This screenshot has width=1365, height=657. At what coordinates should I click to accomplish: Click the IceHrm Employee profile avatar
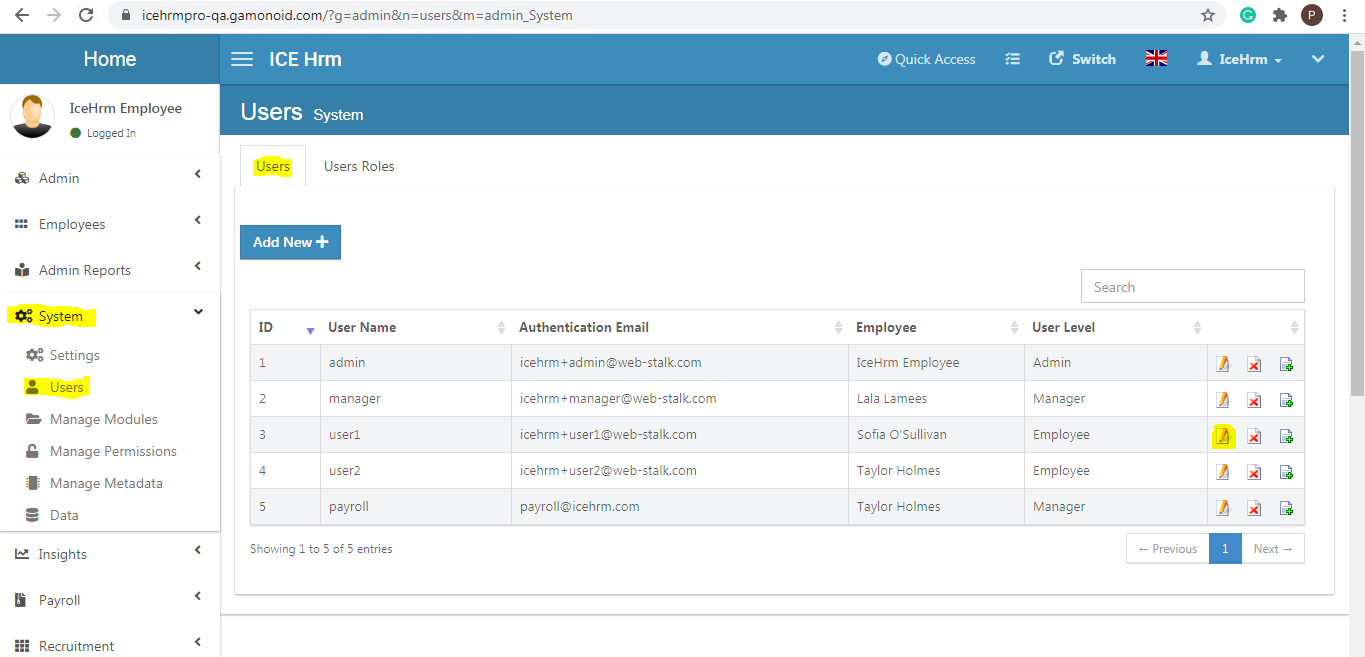point(32,117)
